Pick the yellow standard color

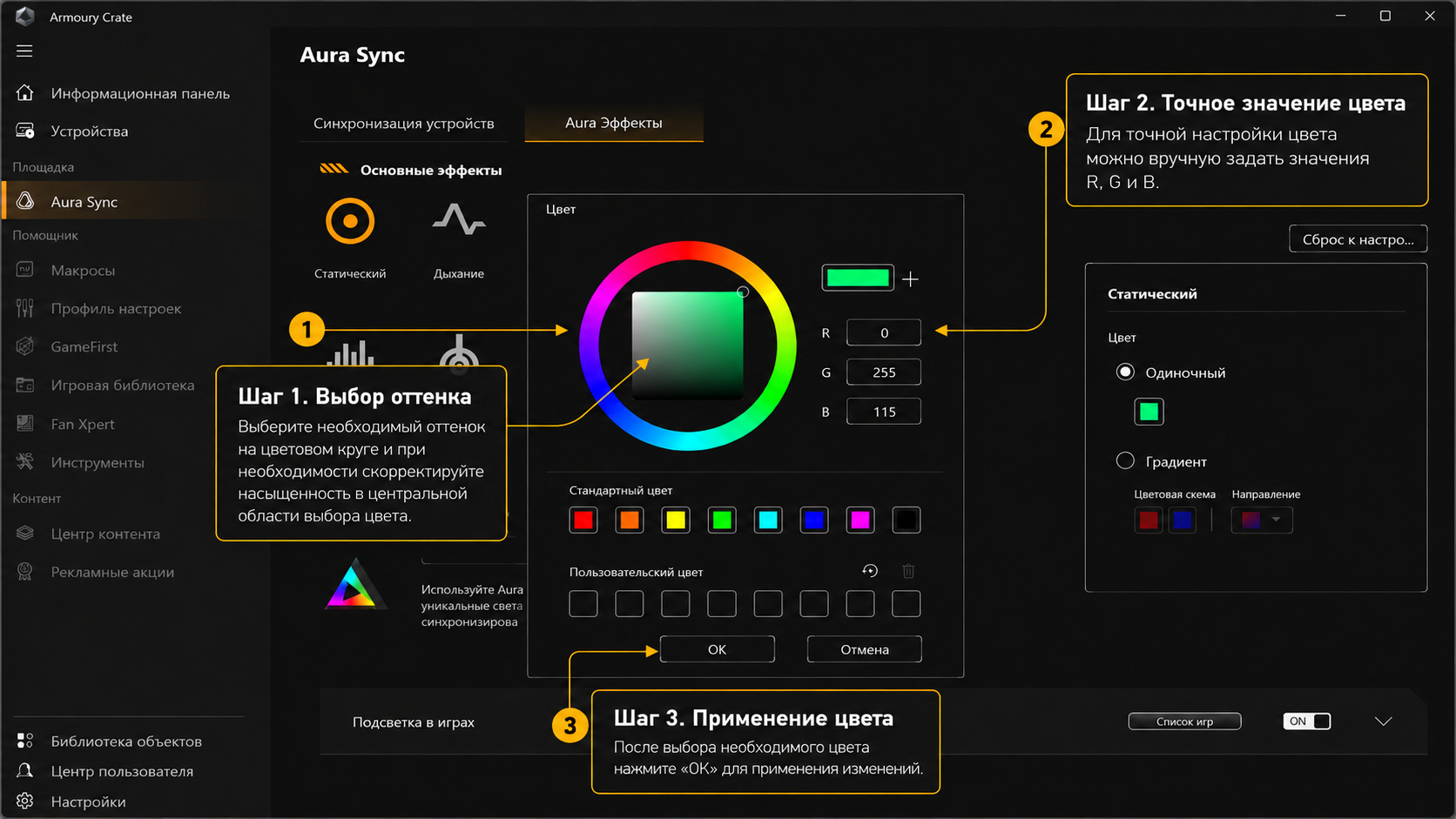[x=676, y=520]
